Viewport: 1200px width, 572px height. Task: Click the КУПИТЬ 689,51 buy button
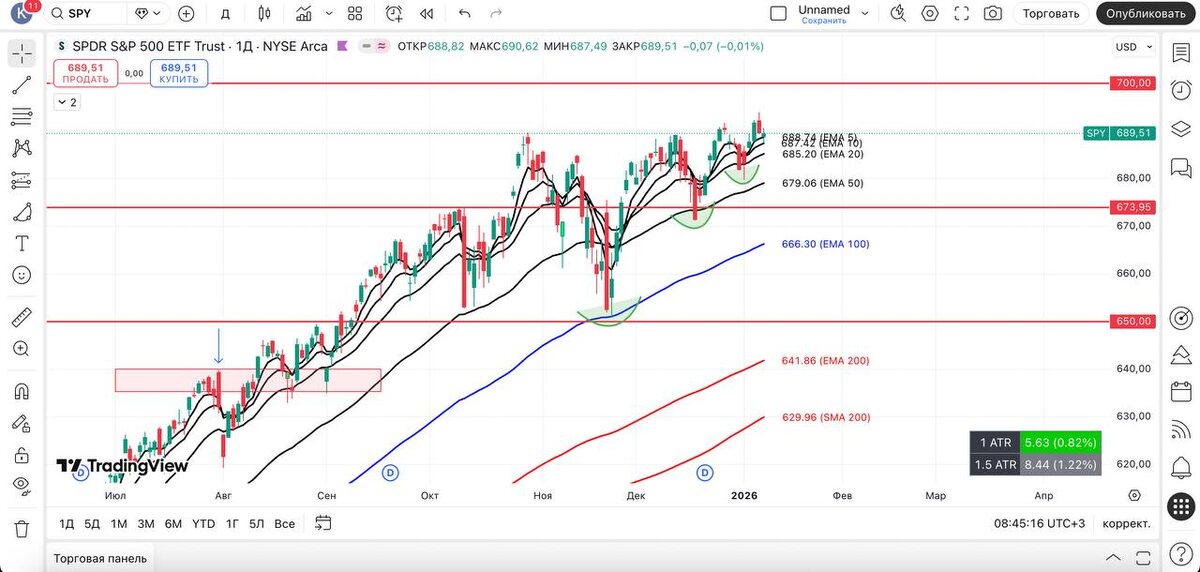tap(179, 73)
